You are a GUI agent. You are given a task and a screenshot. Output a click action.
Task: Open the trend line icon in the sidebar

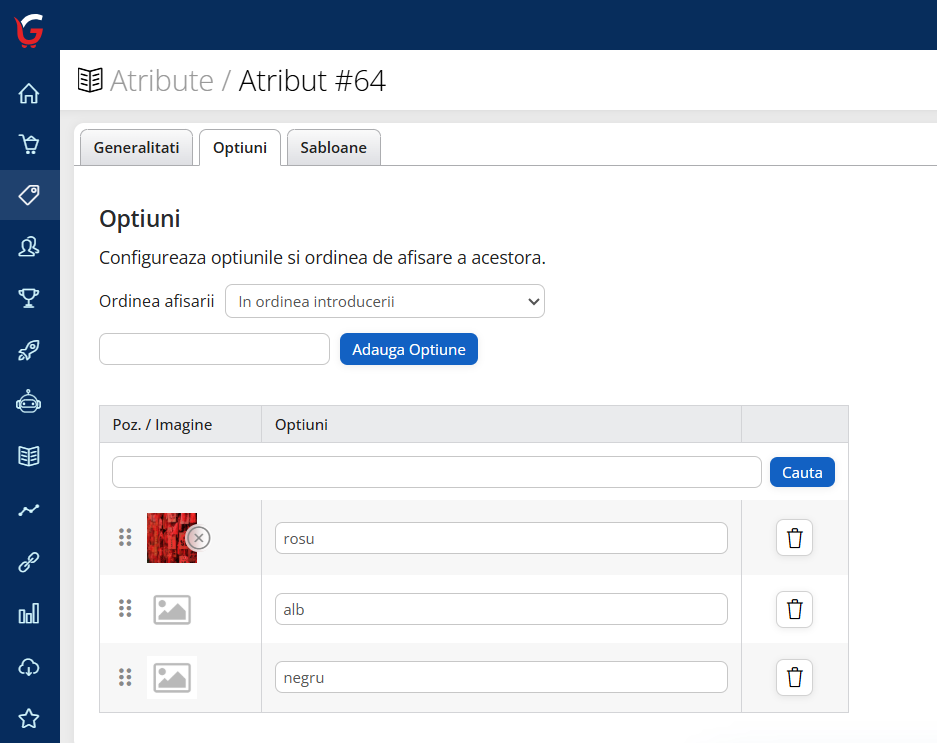(29, 510)
